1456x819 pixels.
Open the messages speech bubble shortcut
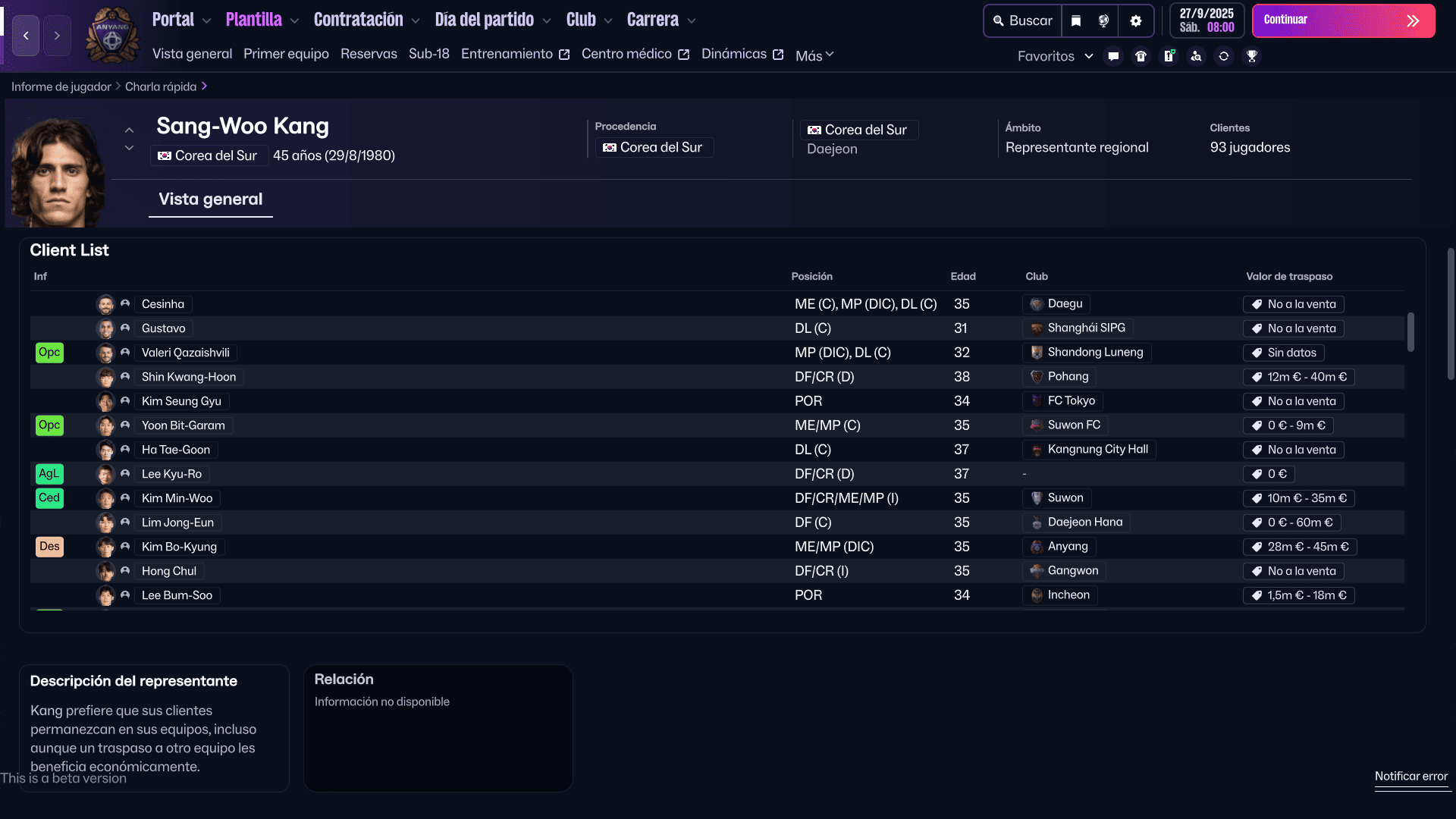(1113, 56)
